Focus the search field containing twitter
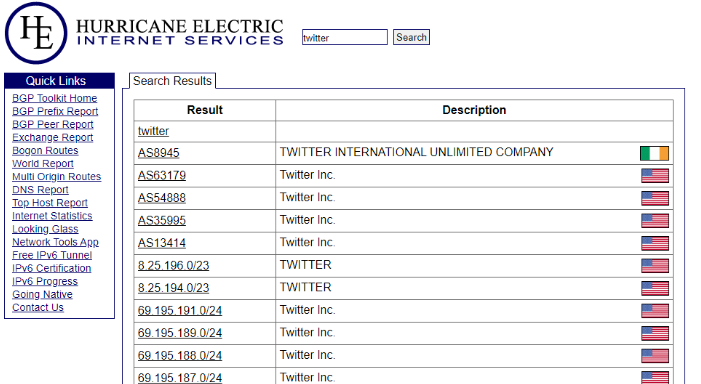The image size is (701, 384). coord(344,37)
